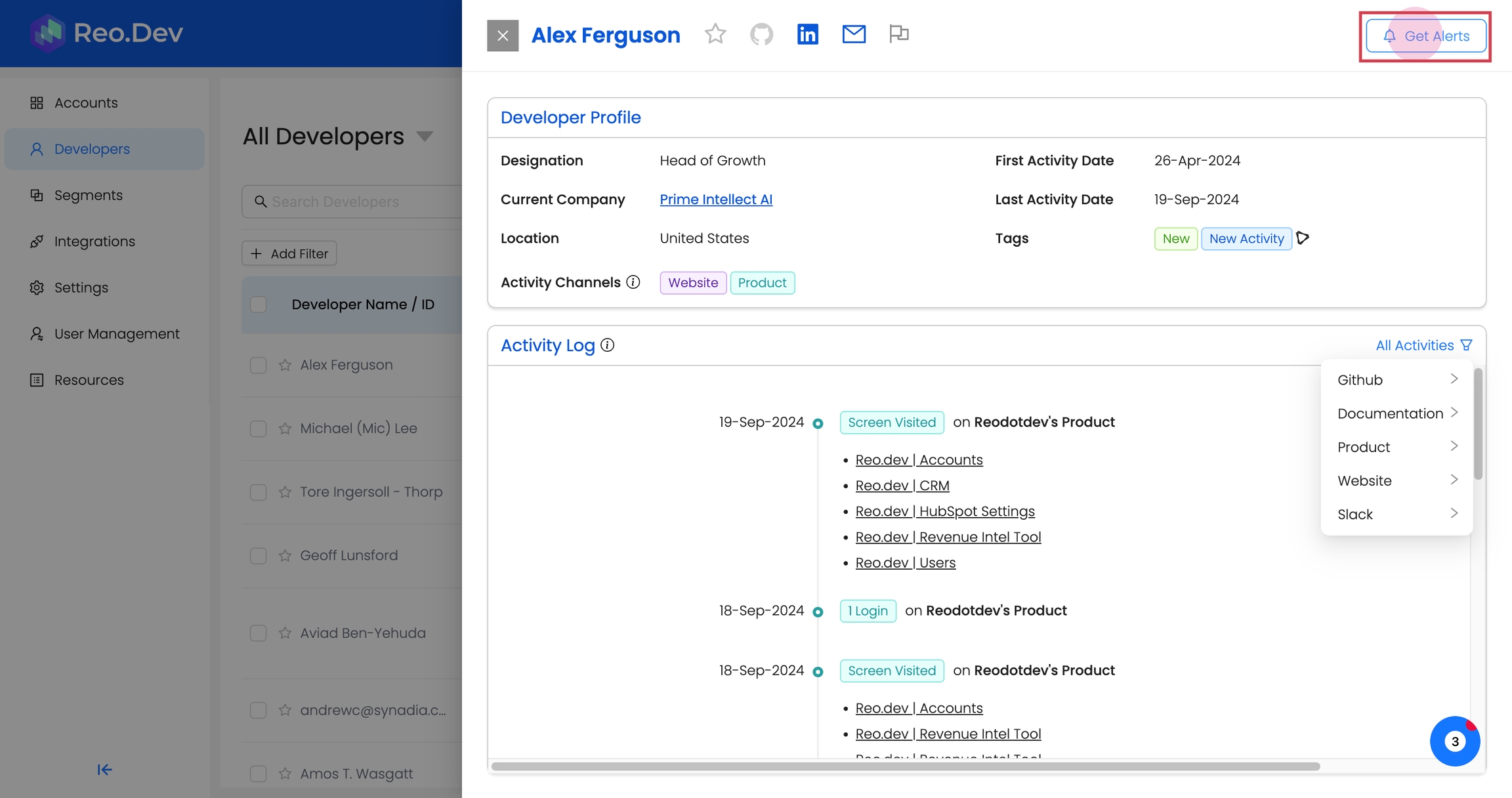The image size is (1512, 798).
Task: Collapse the sidebar with arrow icon
Action: [x=104, y=769]
